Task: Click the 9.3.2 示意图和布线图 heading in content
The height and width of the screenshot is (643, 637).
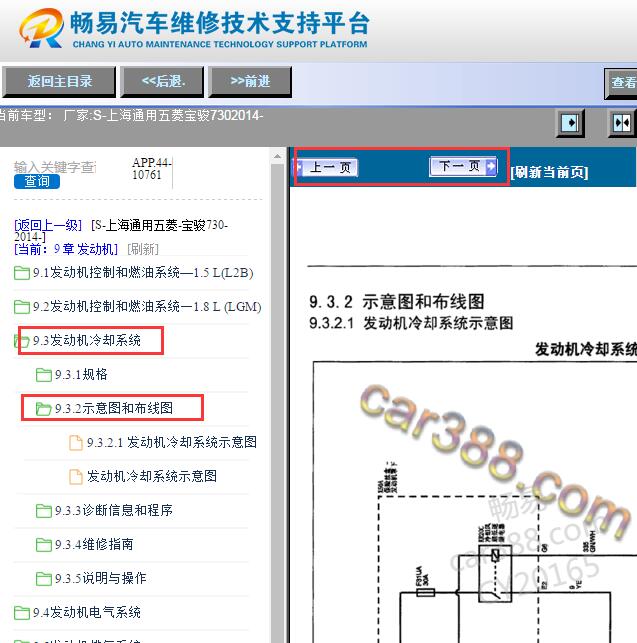Action: point(397,302)
